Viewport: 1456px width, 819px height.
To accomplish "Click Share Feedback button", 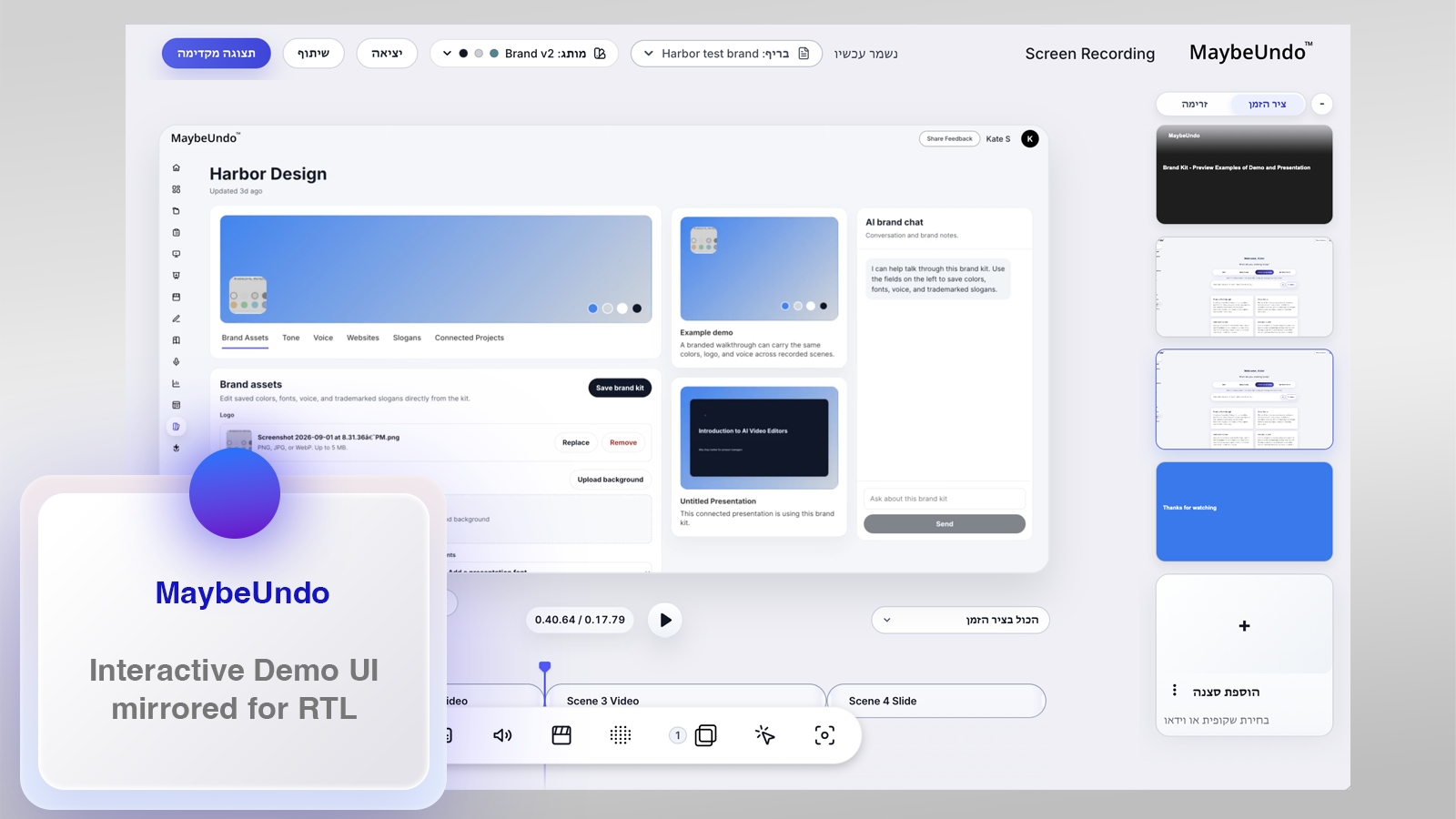I will pyautogui.click(x=950, y=139).
